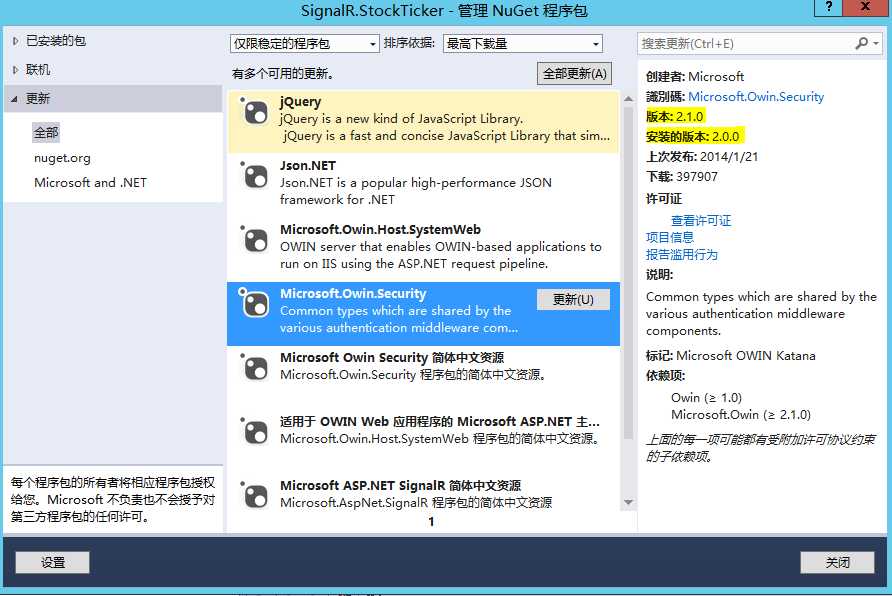This screenshot has height=596, width=892.
Task: Click the search magnifier icon
Action: 862,43
